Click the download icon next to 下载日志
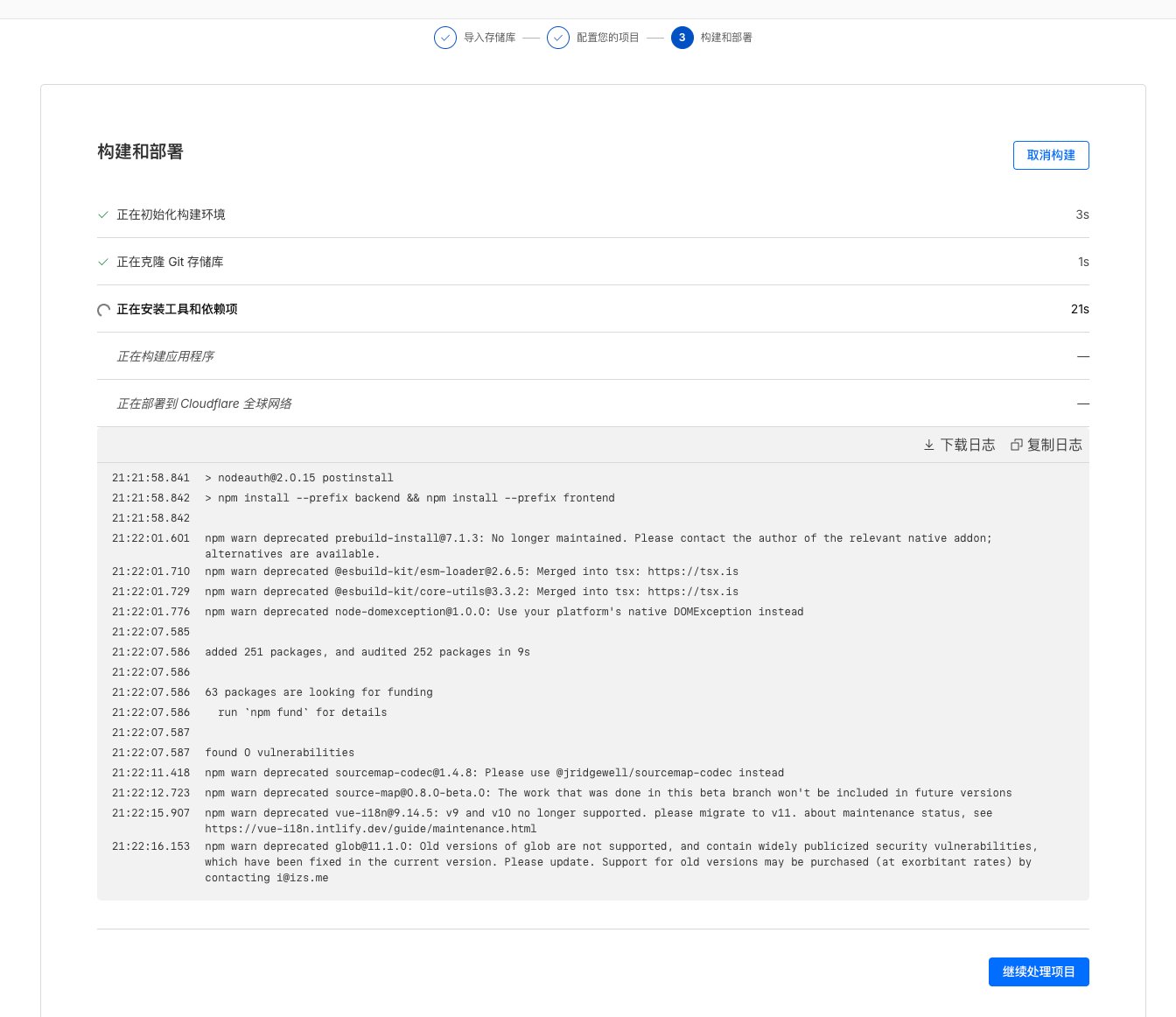1176x1017 pixels. click(x=929, y=445)
